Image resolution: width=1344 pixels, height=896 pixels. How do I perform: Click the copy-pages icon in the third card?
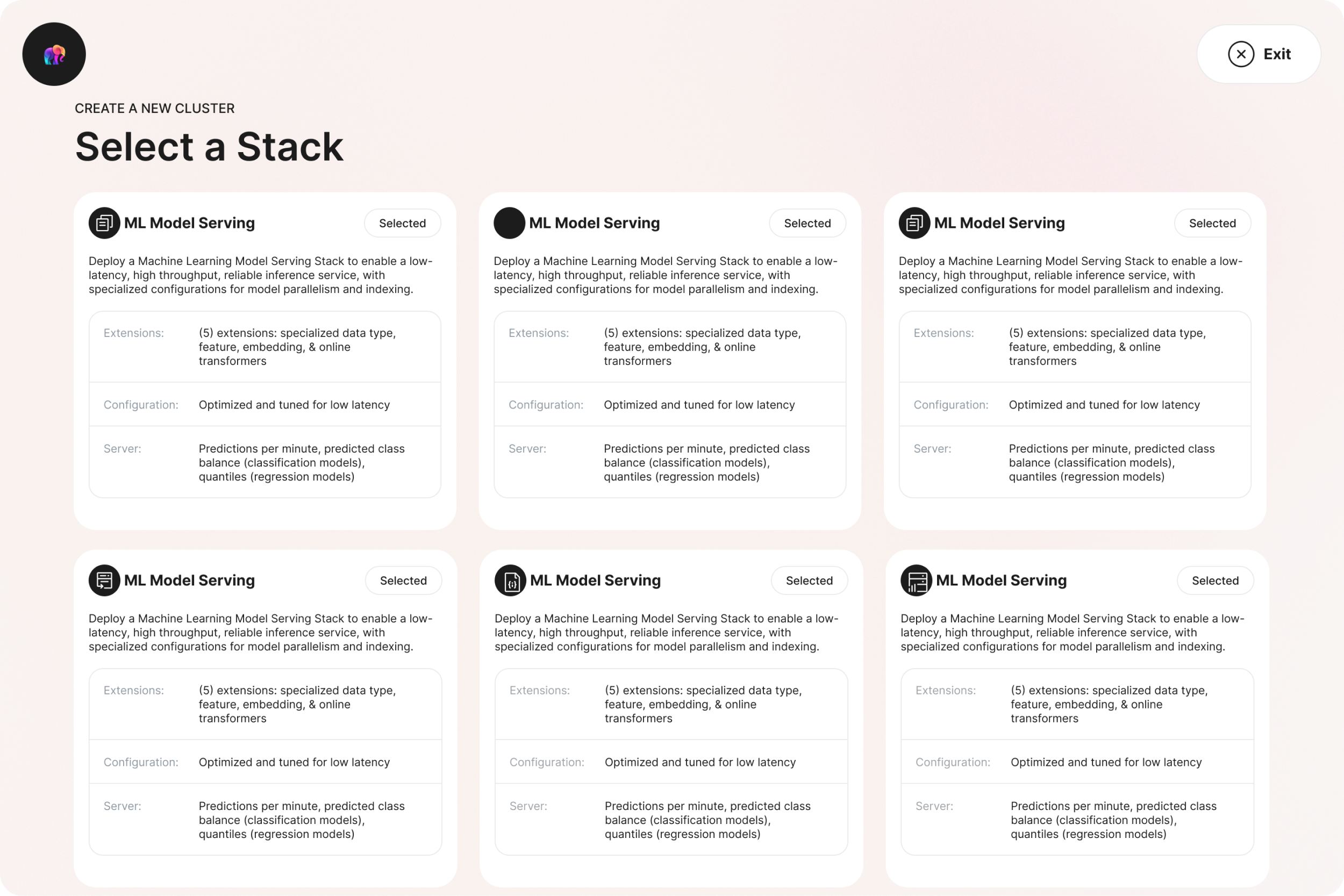pos(914,223)
